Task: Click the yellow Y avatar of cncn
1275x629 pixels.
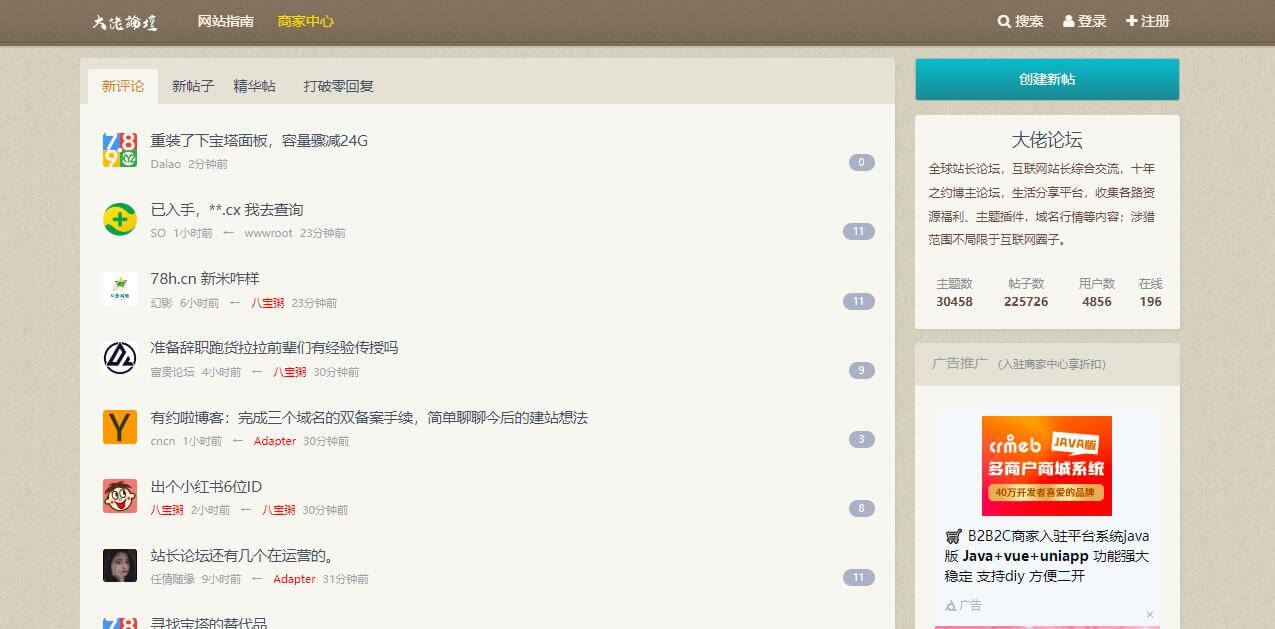Action: [x=120, y=427]
